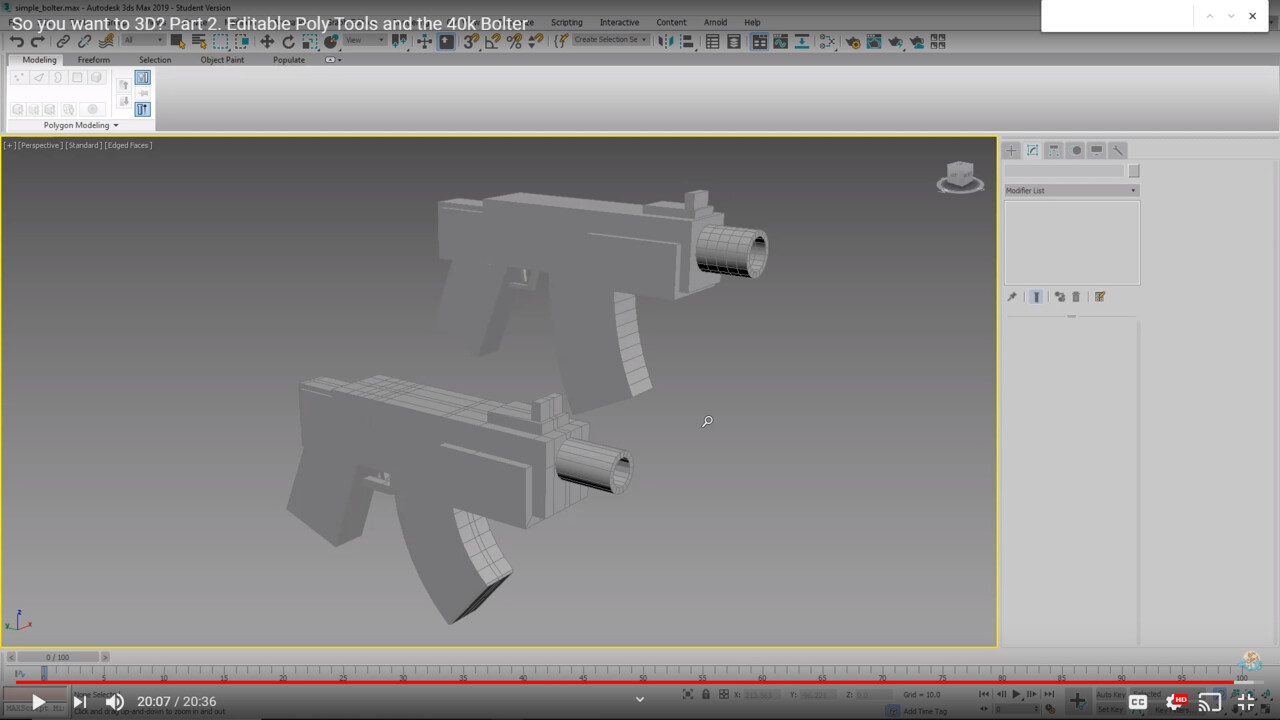Open the Motion command panel tab
Viewport: 1280px width, 720px height.
(1076, 150)
